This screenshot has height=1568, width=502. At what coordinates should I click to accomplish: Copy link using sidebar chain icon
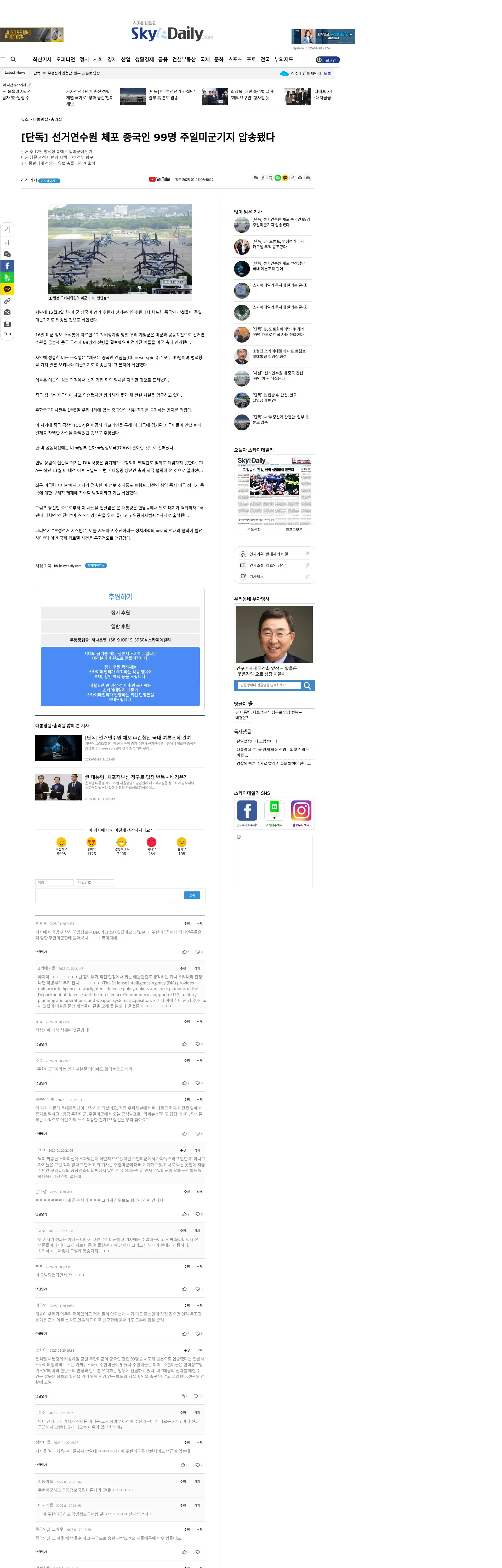(x=7, y=301)
